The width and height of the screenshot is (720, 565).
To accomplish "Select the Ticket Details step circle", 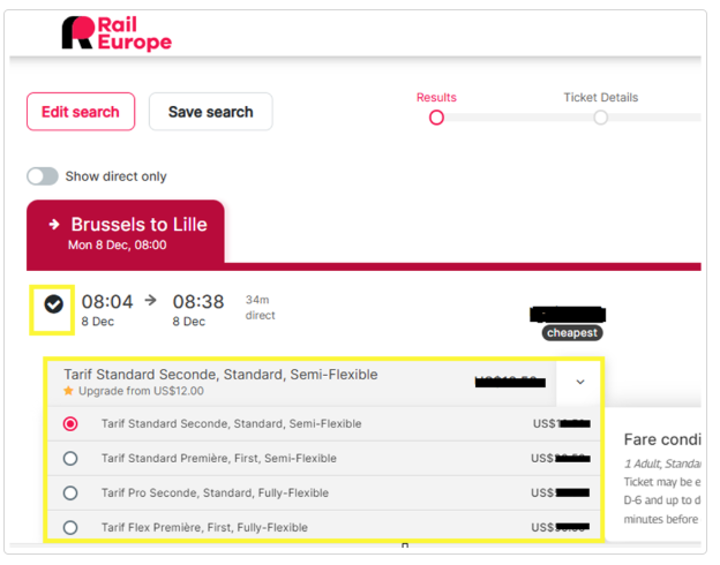I will pos(601,118).
